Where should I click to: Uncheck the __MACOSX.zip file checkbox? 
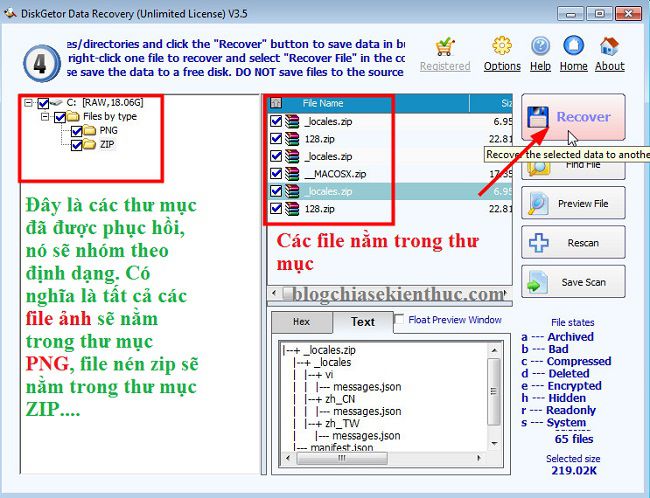[276, 174]
